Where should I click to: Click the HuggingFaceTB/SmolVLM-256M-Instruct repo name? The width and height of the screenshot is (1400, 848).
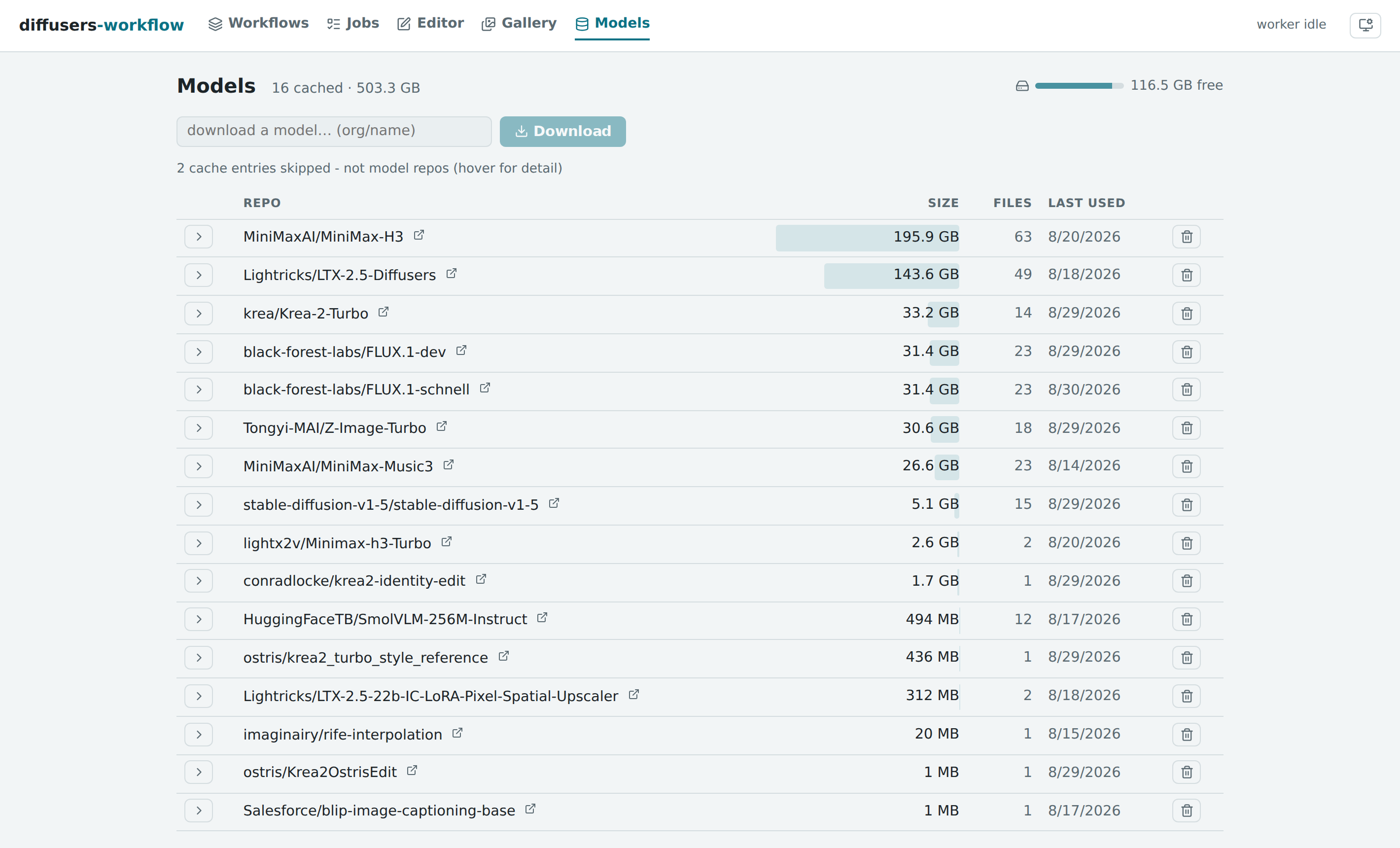[x=385, y=620]
